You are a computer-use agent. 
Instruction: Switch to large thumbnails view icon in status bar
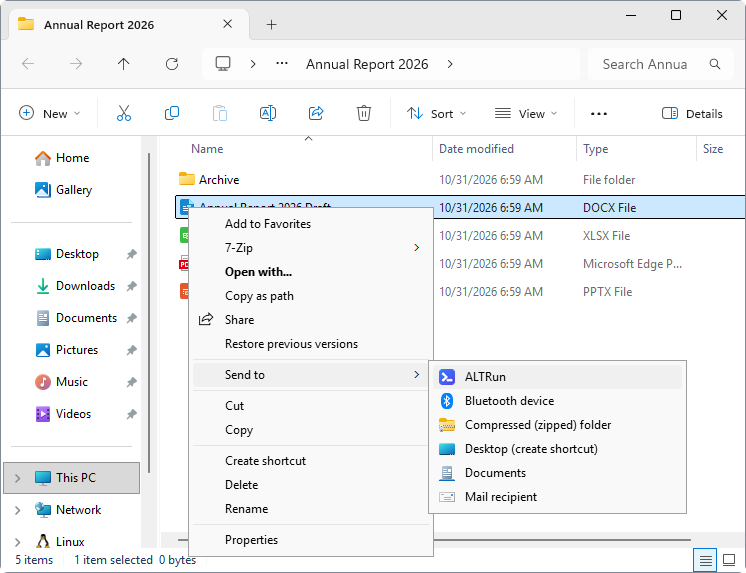[729, 560]
